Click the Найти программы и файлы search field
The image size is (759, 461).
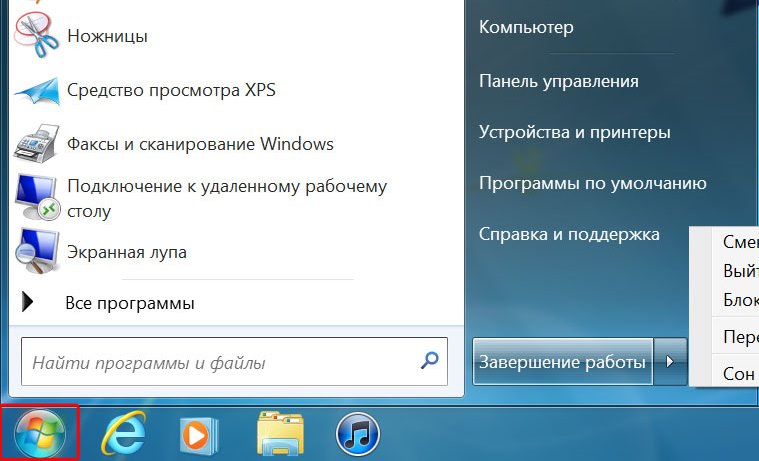click(x=220, y=362)
